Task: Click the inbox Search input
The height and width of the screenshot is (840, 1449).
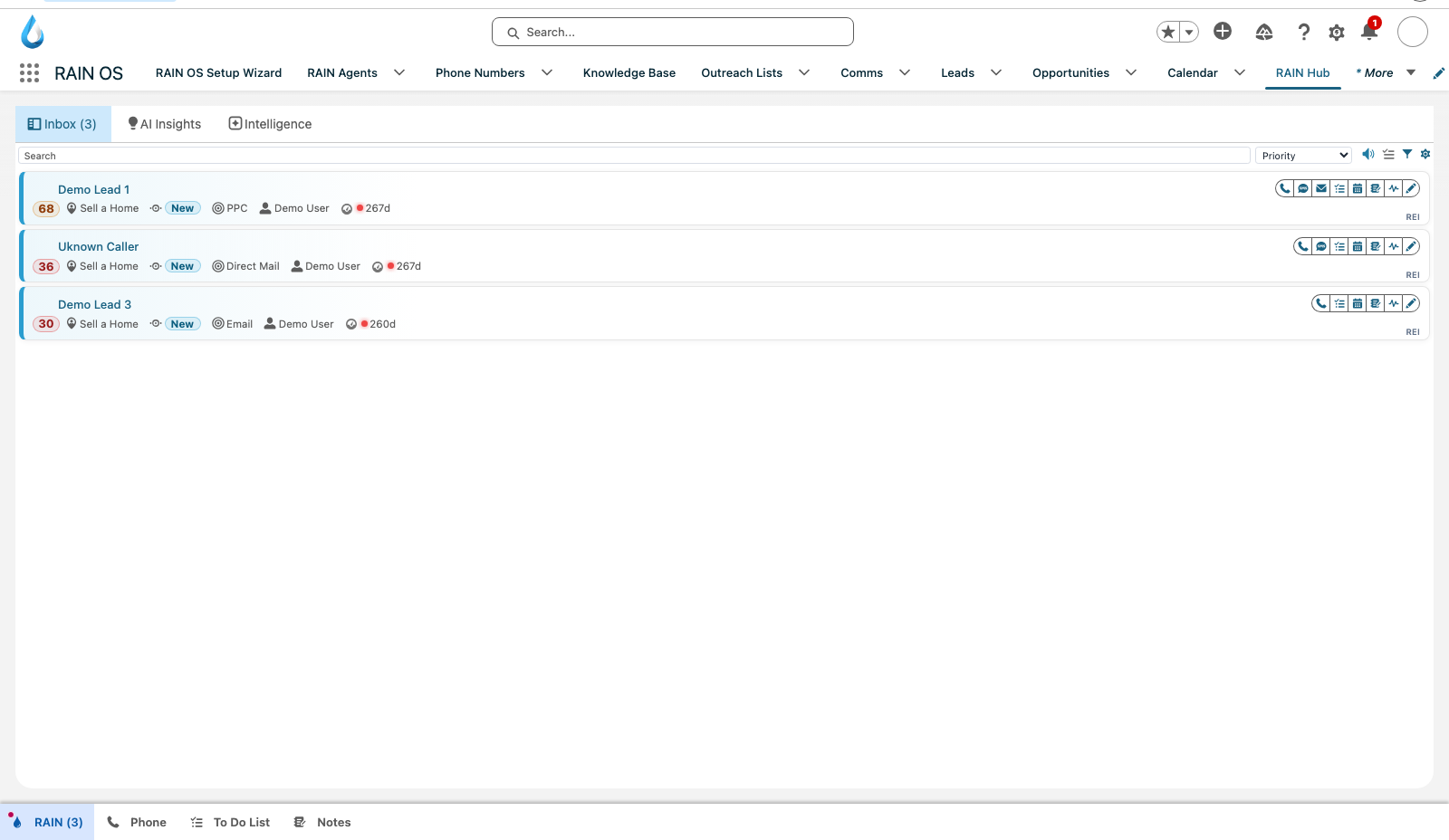Action: click(x=634, y=156)
